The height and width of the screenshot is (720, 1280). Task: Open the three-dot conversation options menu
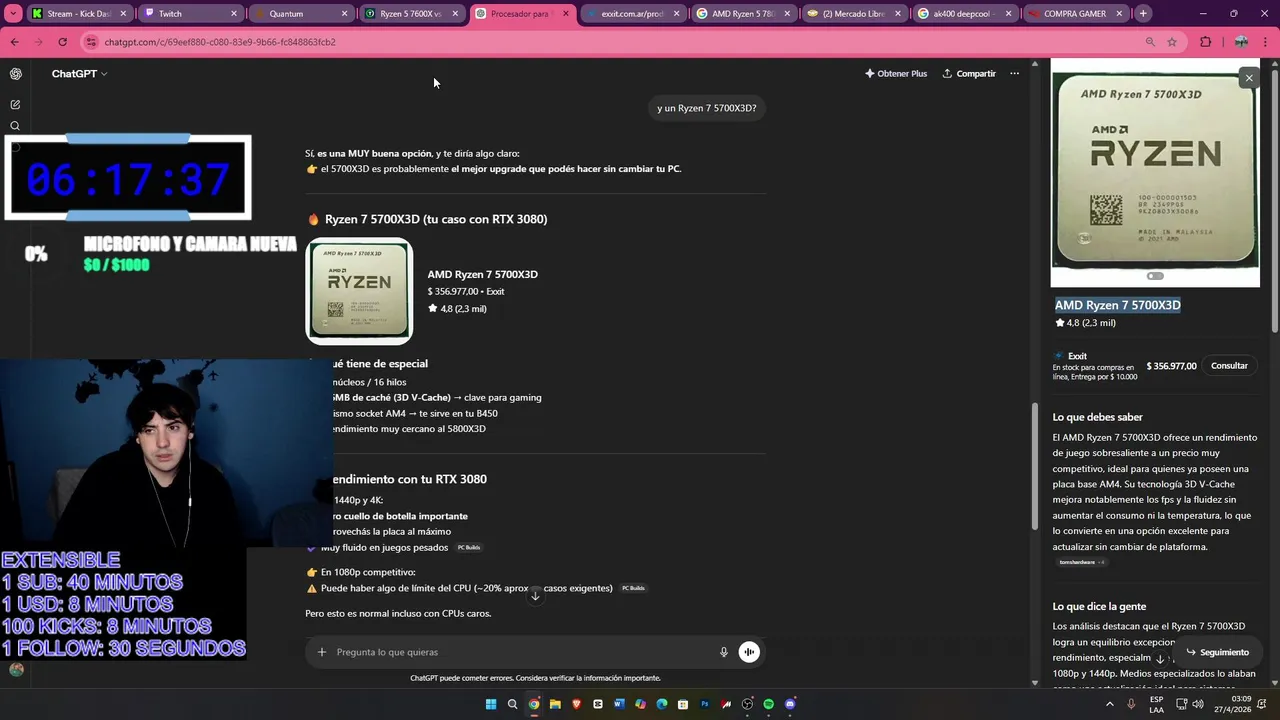coord(1014,74)
